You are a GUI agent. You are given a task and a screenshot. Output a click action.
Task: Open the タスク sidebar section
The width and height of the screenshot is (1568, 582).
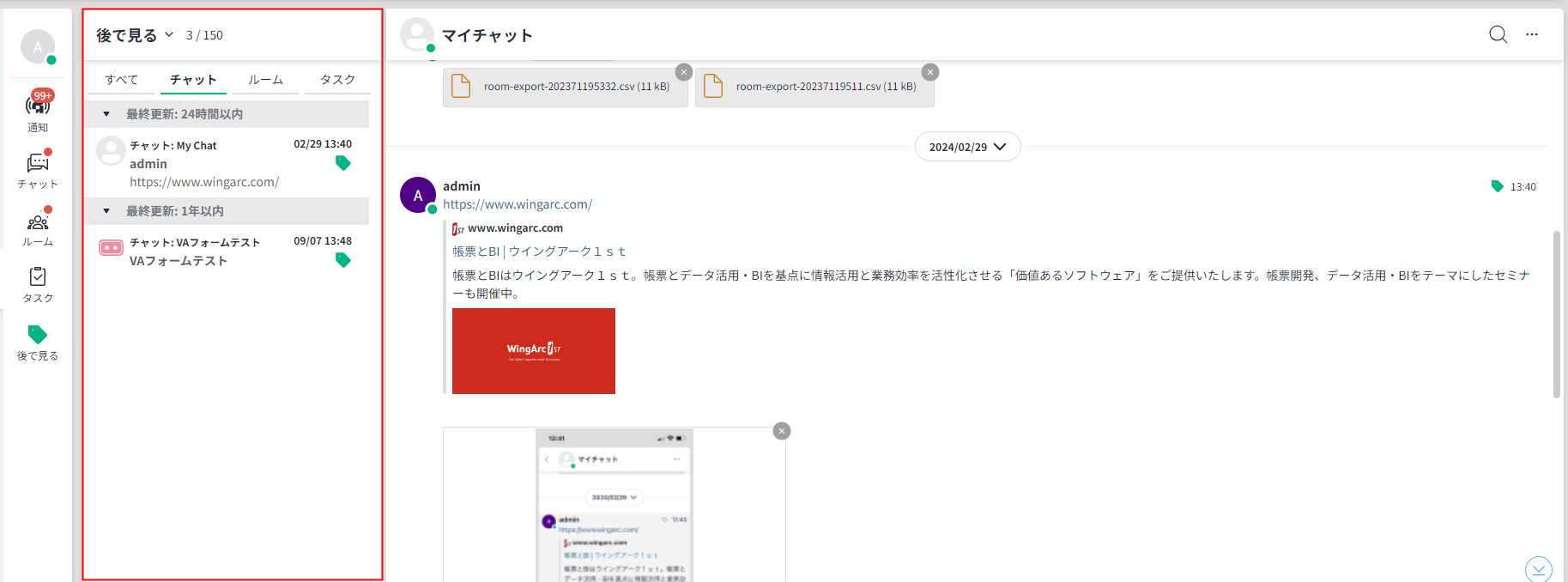point(38,285)
